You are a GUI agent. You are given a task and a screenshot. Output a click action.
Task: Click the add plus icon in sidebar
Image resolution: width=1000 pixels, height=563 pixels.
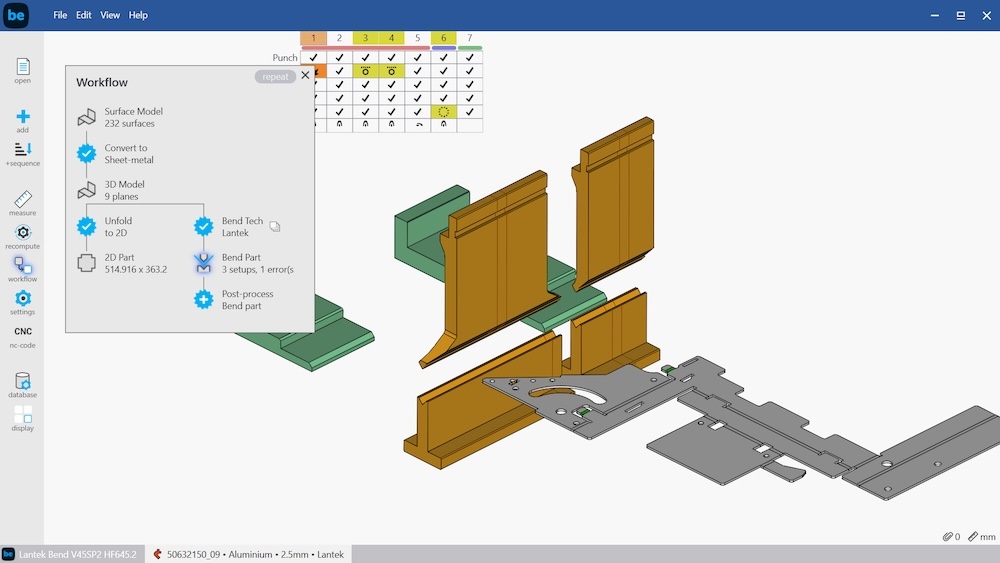[x=23, y=117]
